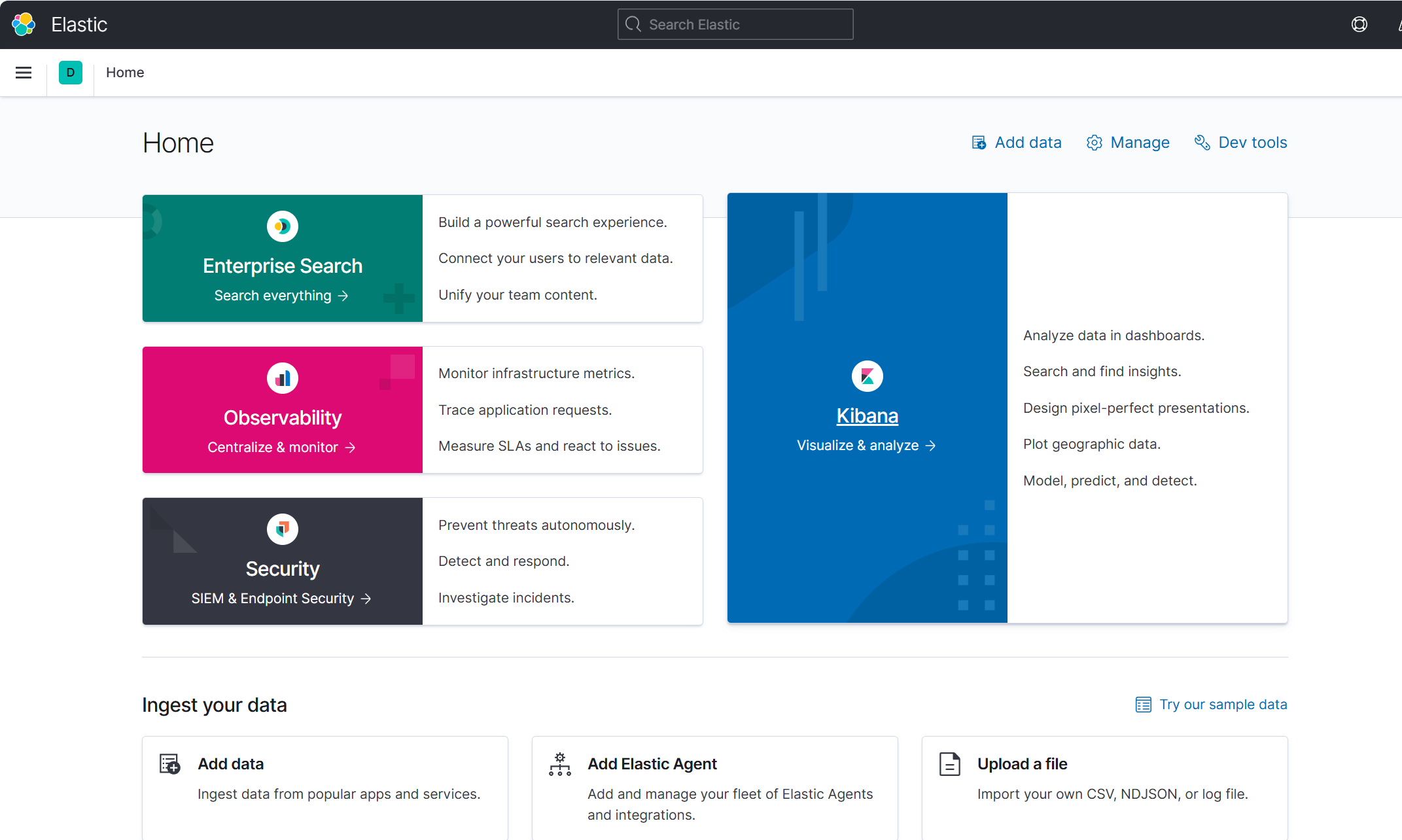1402x840 pixels.
Task: Open the Upload a file card title
Action: coord(1022,764)
